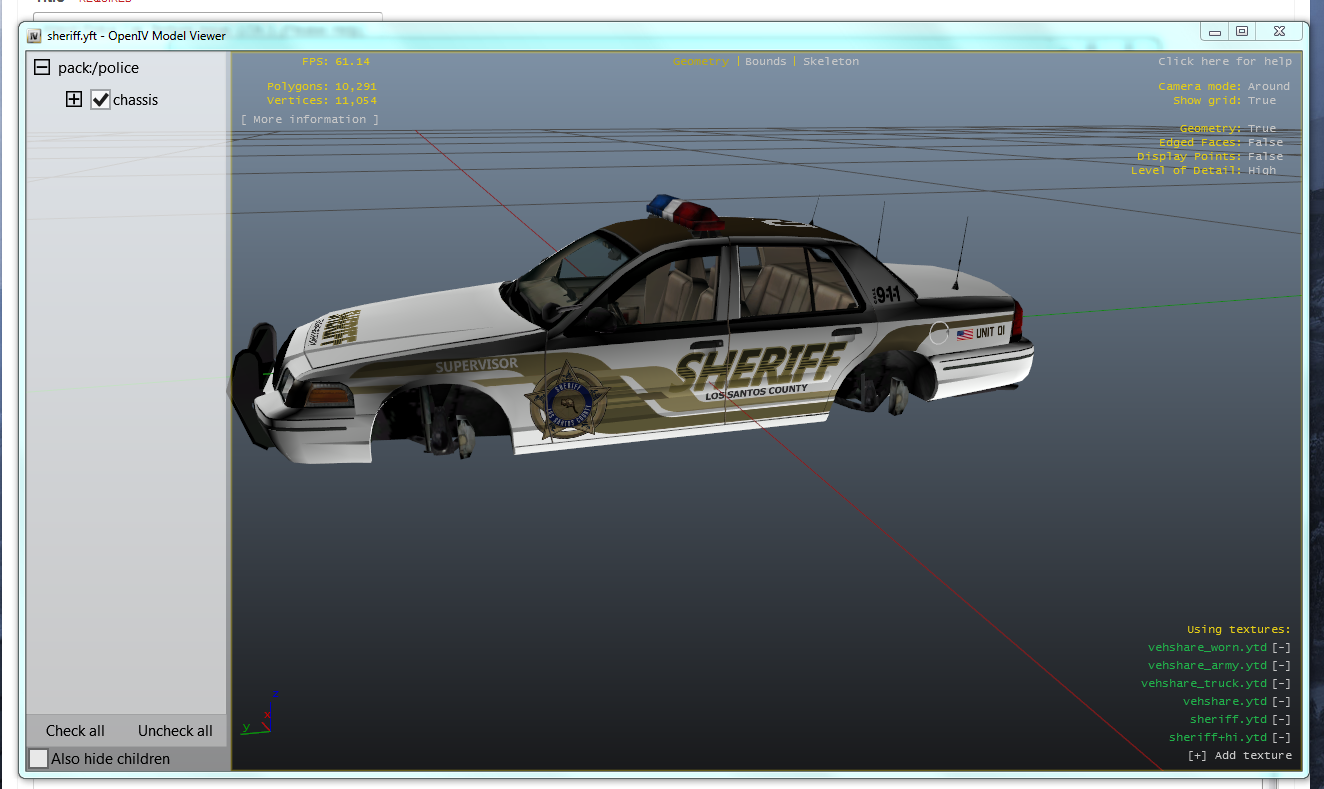
Task: Click the Vertices count readout
Action: 322,101
